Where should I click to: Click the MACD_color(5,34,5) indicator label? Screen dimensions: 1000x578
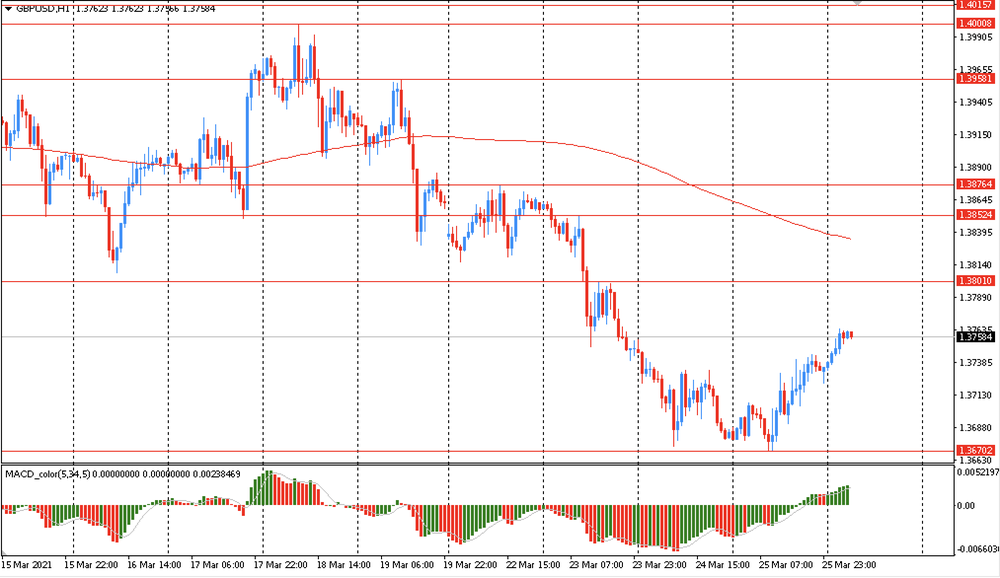pyautogui.click(x=48, y=474)
